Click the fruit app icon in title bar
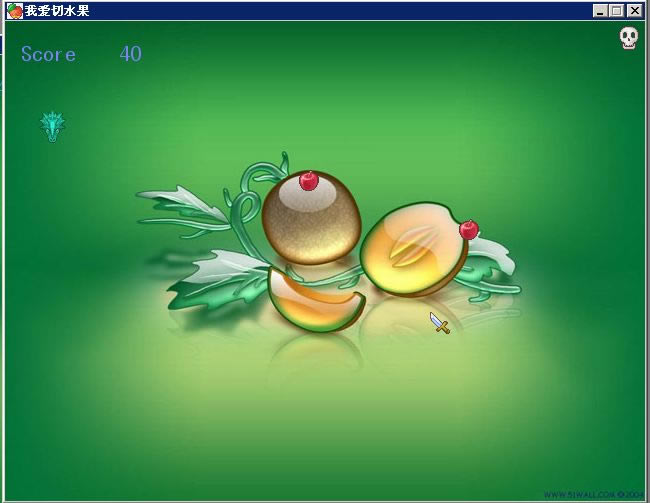Screen dimensions: 650x503 [15, 10]
